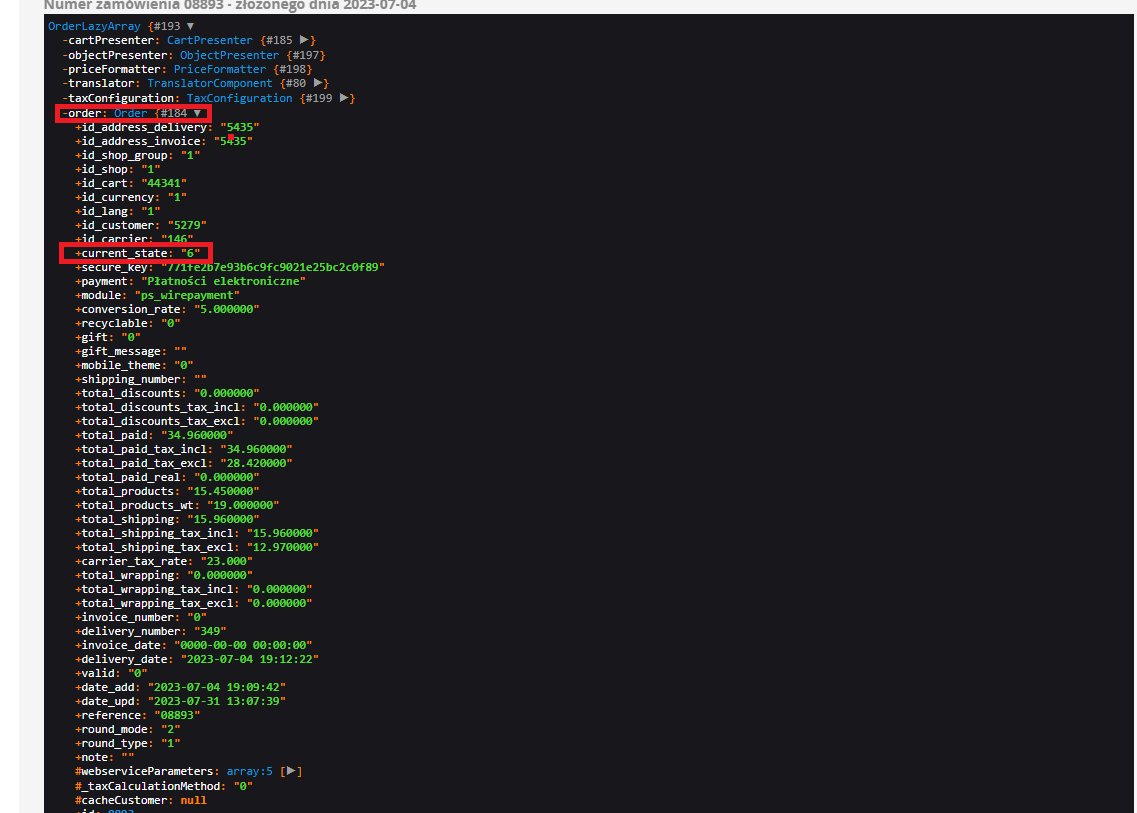The width and height of the screenshot is (1137, 813).
Task: Click the round_mode property row
Action: 128,729
